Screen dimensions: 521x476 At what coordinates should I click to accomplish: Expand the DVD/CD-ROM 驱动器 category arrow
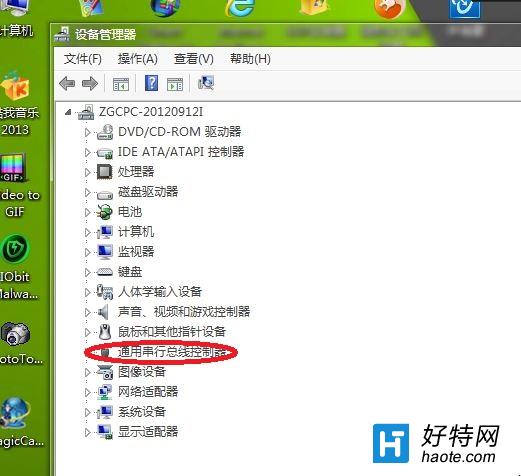click(88, 132)
